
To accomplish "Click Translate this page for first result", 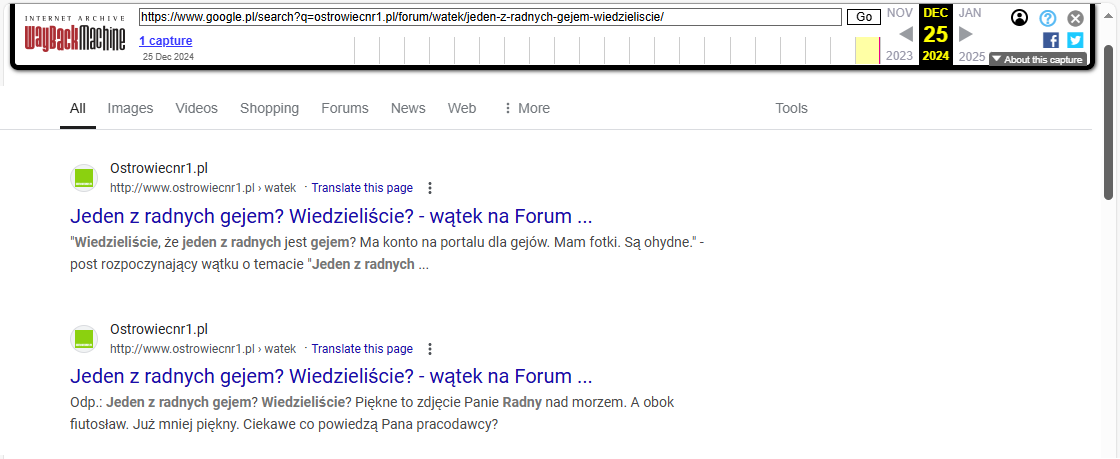I will point(362,188).
